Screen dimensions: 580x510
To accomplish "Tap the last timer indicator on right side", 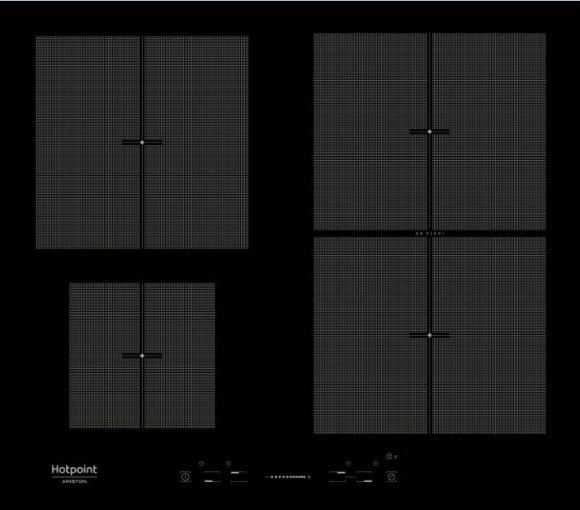I will [375, 463].
